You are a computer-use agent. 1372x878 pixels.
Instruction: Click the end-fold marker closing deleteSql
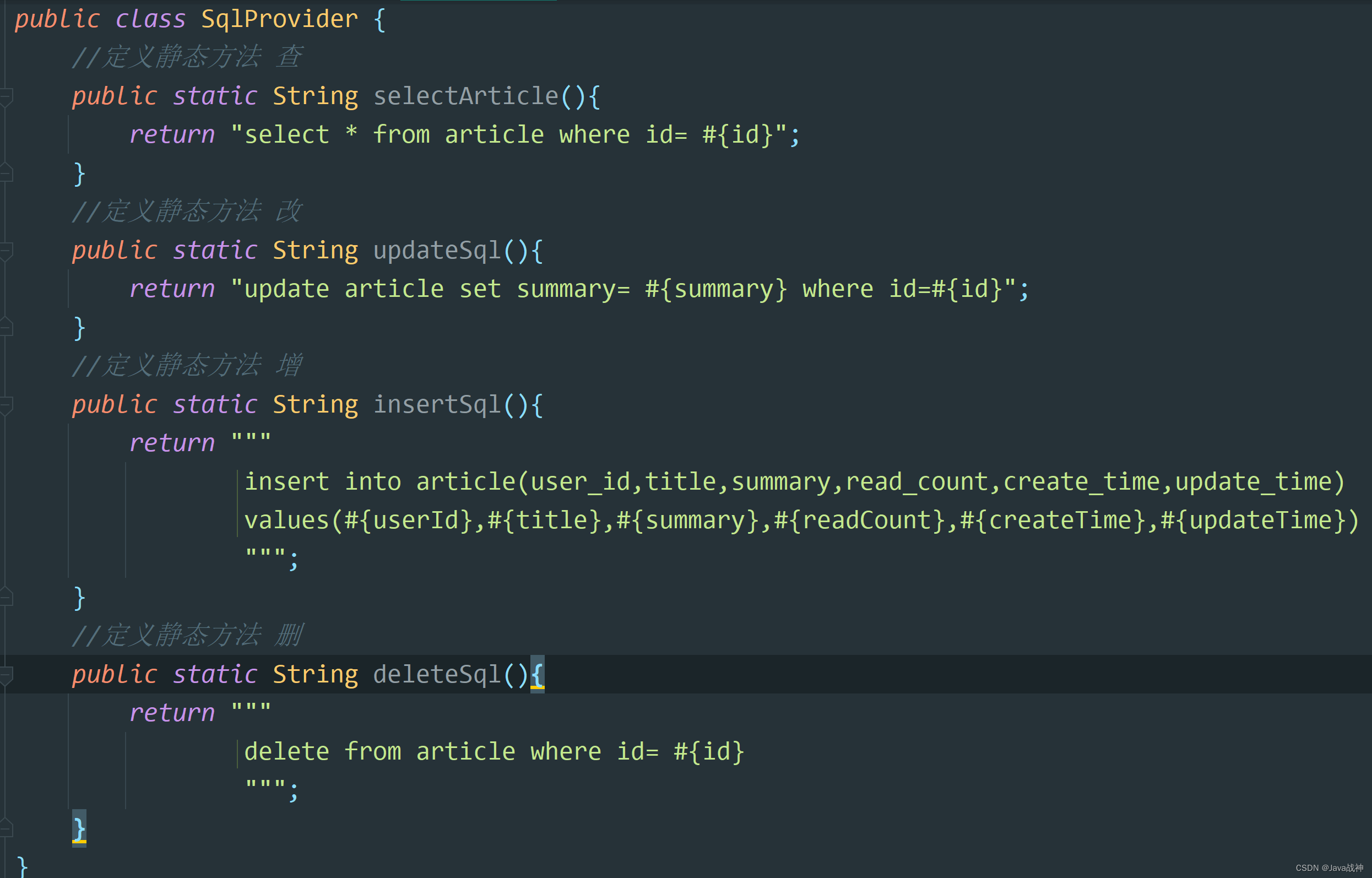point(6,828)
